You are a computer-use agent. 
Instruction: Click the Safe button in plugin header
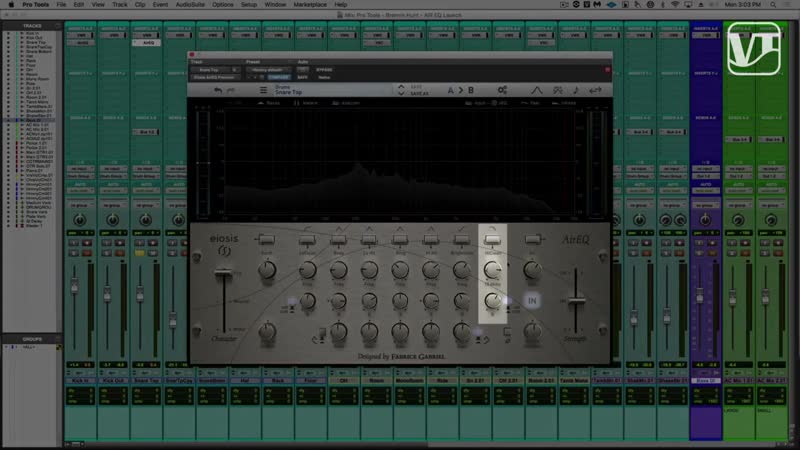point(303,78)
